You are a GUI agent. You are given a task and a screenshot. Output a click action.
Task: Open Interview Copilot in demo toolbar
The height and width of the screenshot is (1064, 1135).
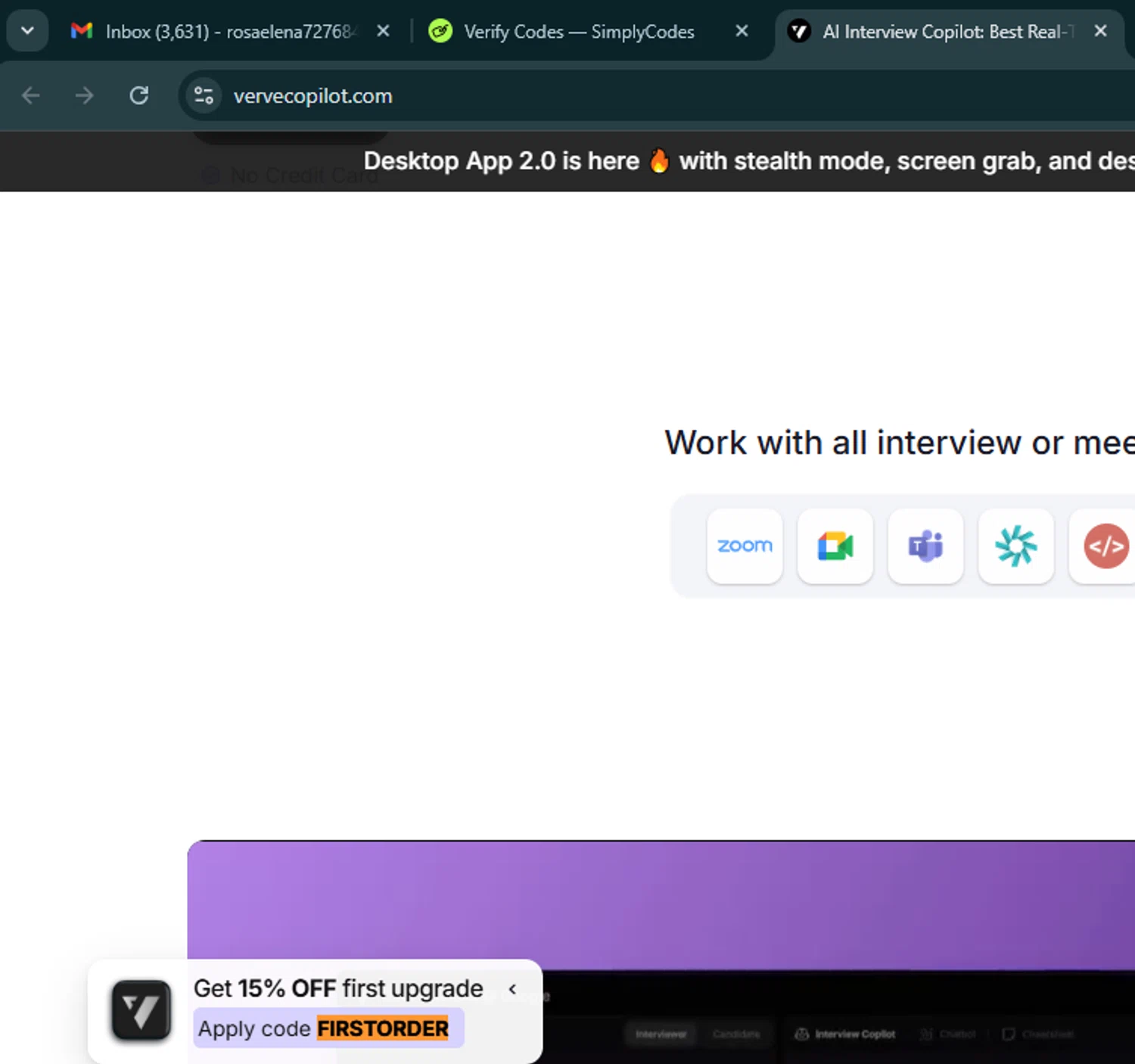click(x=844, y=1034)
